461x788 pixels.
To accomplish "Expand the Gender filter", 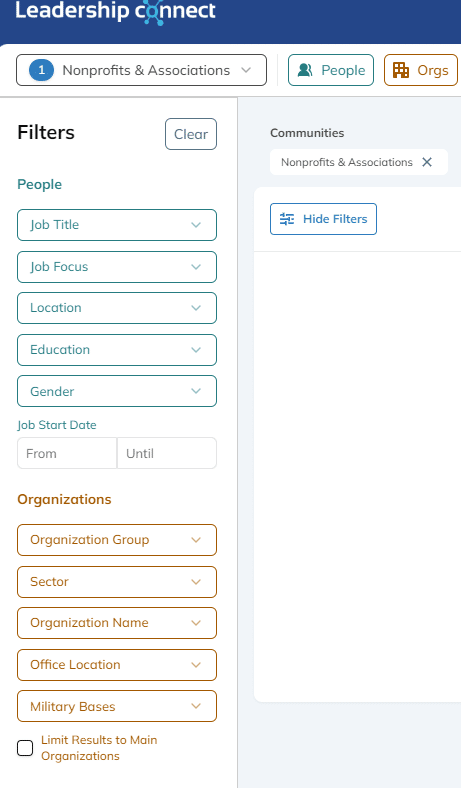I will point(117,391).
